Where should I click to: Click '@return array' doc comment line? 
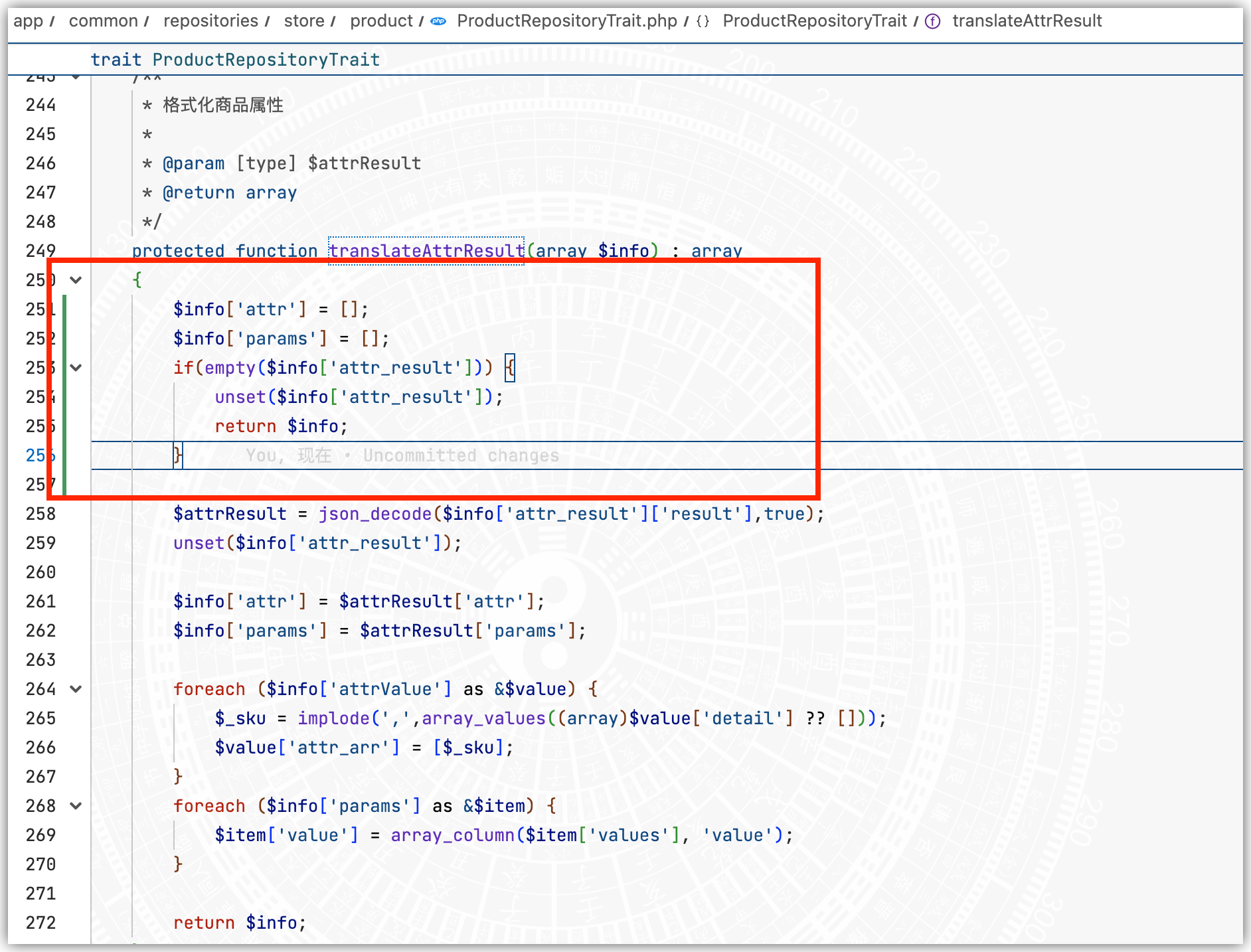pyautogui.click(x=229, y=193)
